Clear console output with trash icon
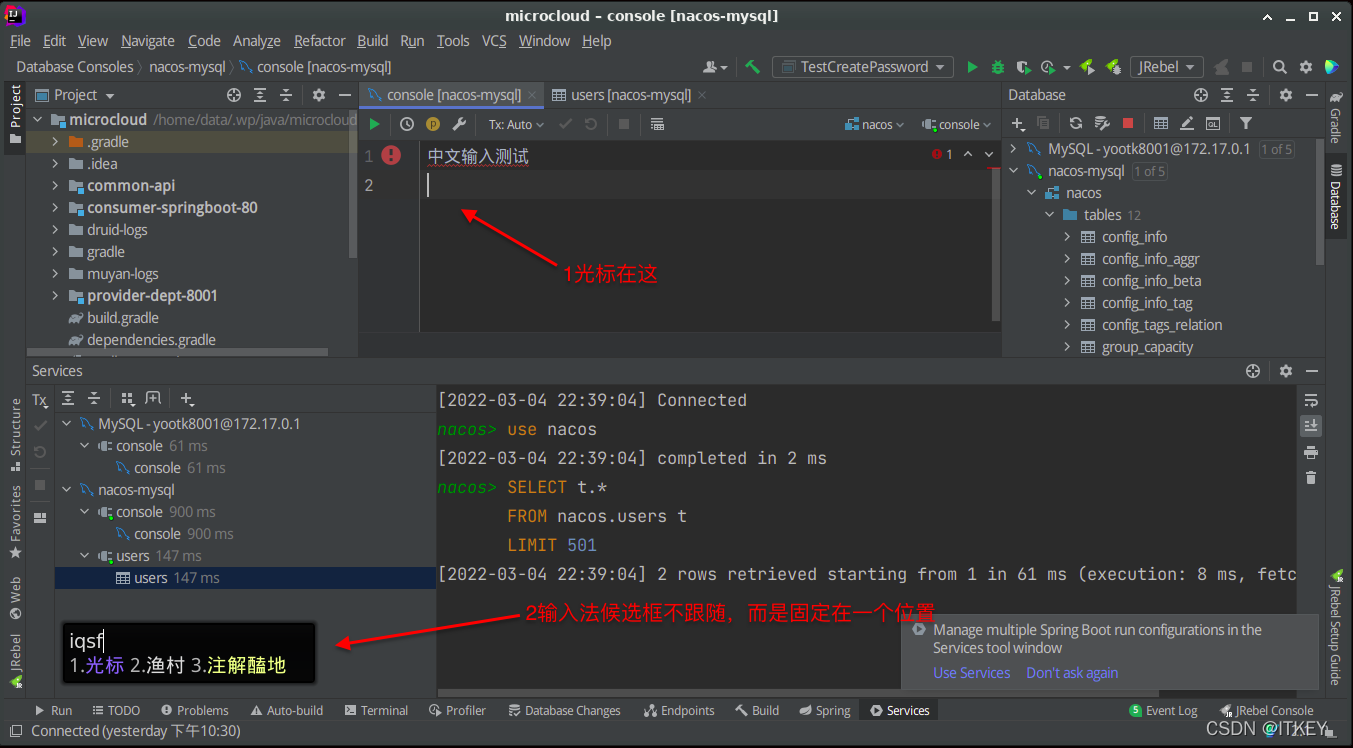Image resolution: width=1353 pixels, height=748 pixels. coord(1311,478)
